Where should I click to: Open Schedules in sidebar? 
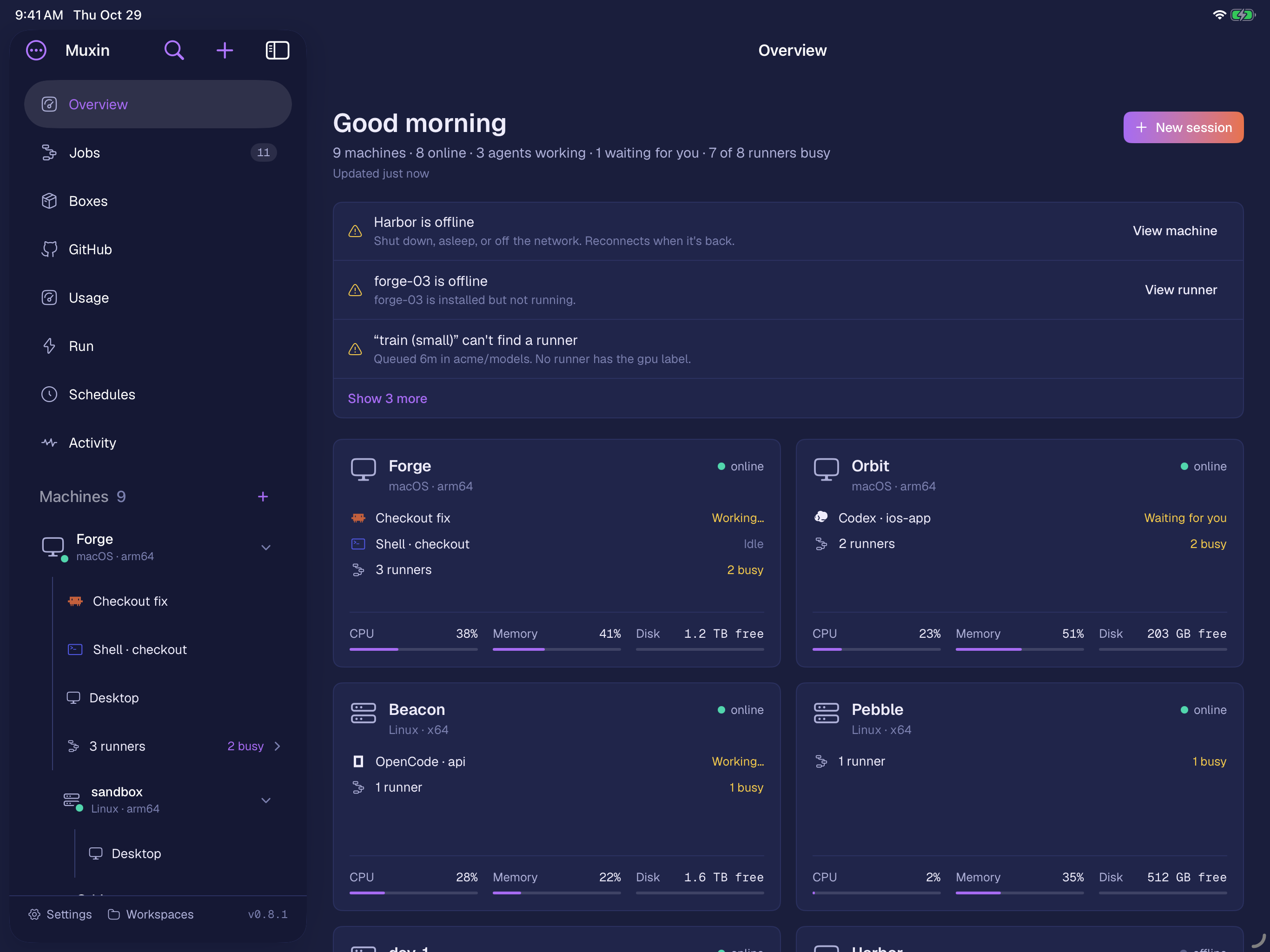click(x=158, y=395)
